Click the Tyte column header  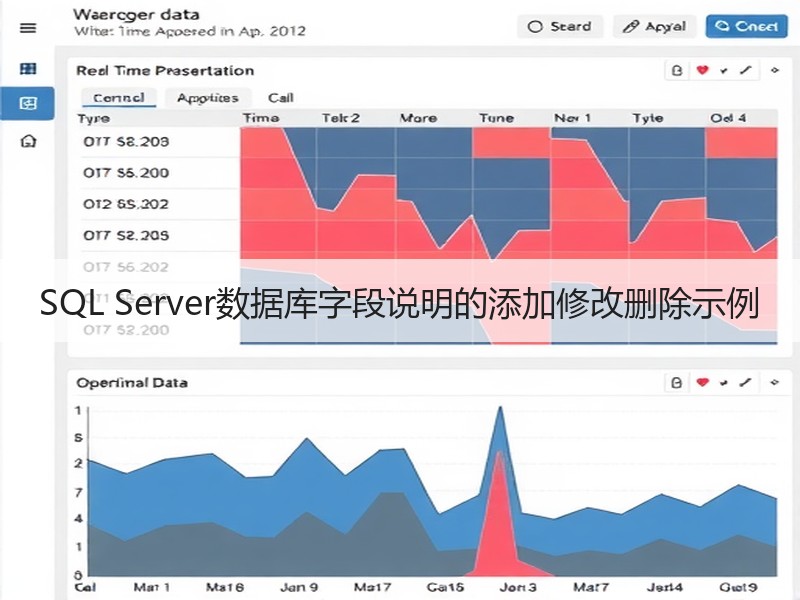pyautogui.click(x=648, y=118)
